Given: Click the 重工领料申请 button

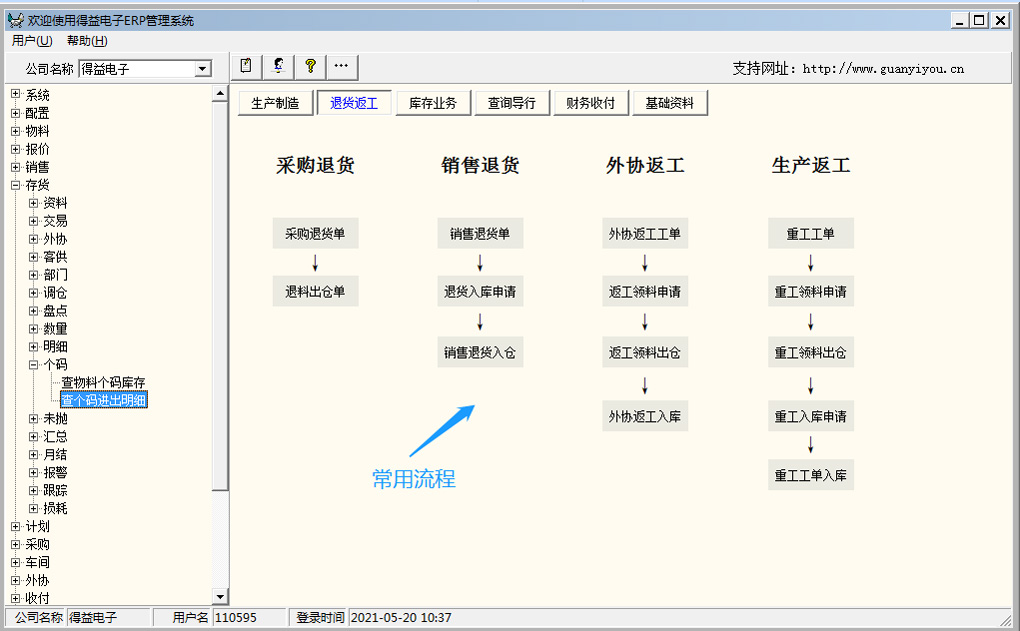Looking at the screenshot, I should pos(810,292).
